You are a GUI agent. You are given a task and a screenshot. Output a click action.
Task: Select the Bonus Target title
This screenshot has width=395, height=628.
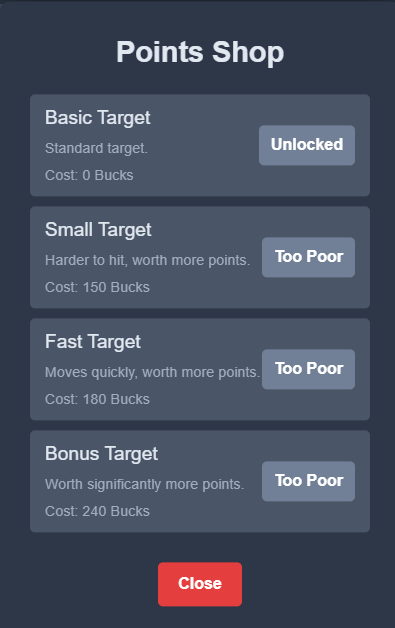(101, 454)
